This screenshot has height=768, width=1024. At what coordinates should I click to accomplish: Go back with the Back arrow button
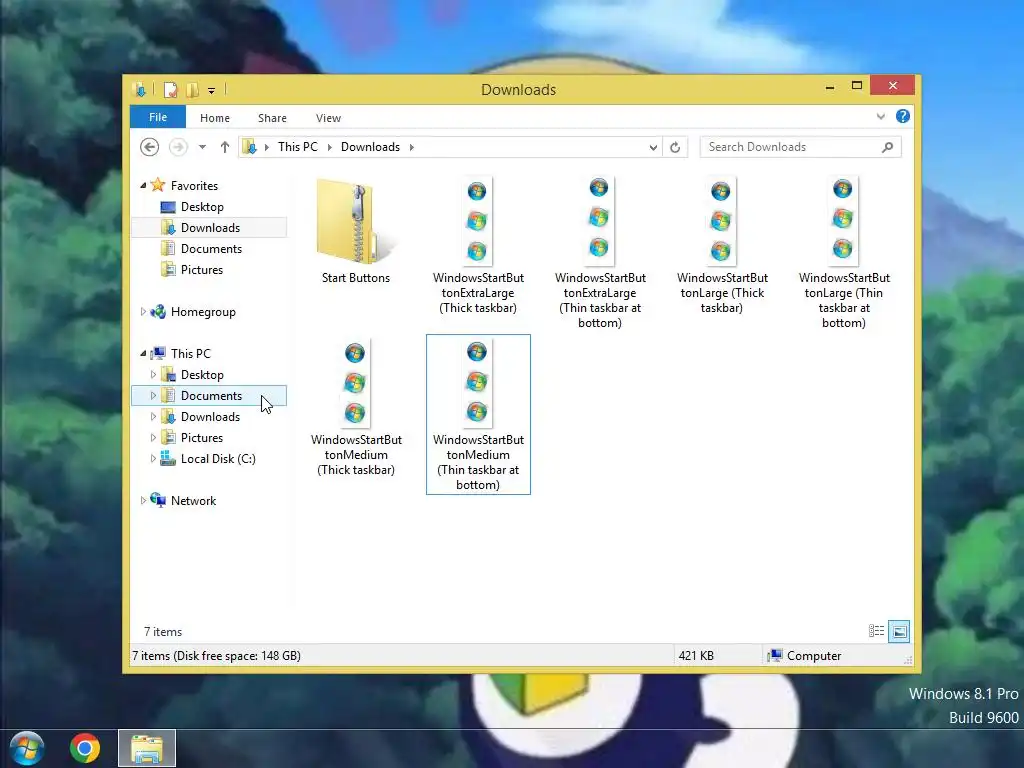(150, 147)
